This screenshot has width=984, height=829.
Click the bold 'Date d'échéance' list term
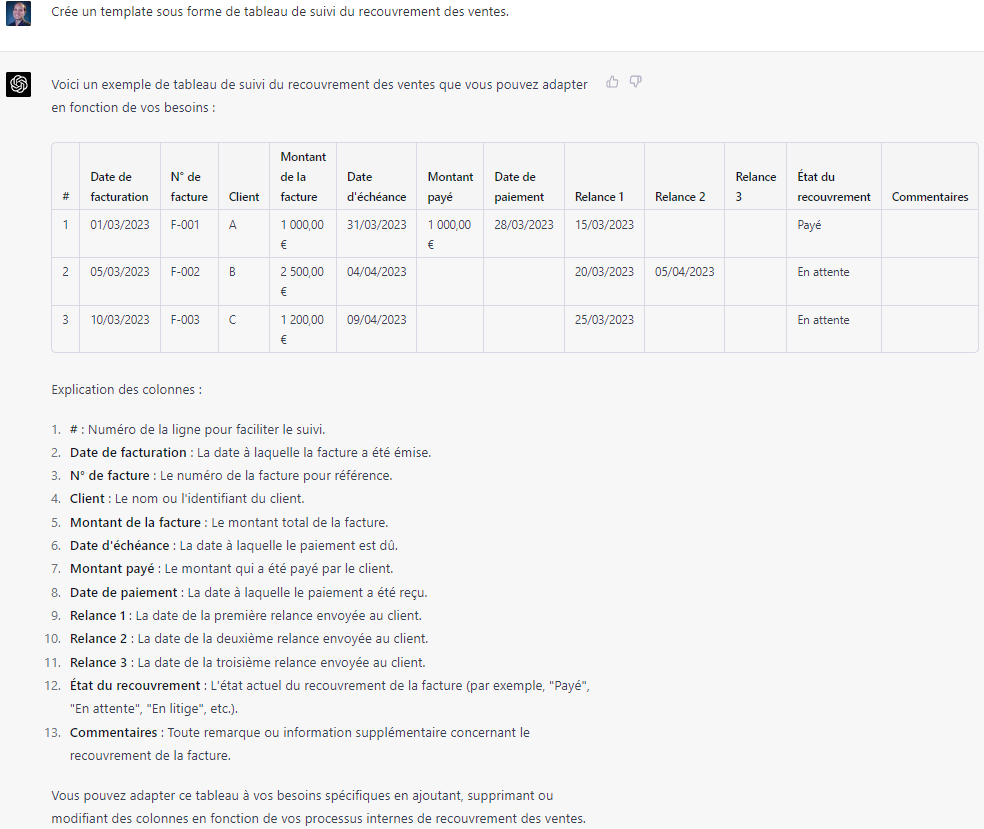coord(120,546)
